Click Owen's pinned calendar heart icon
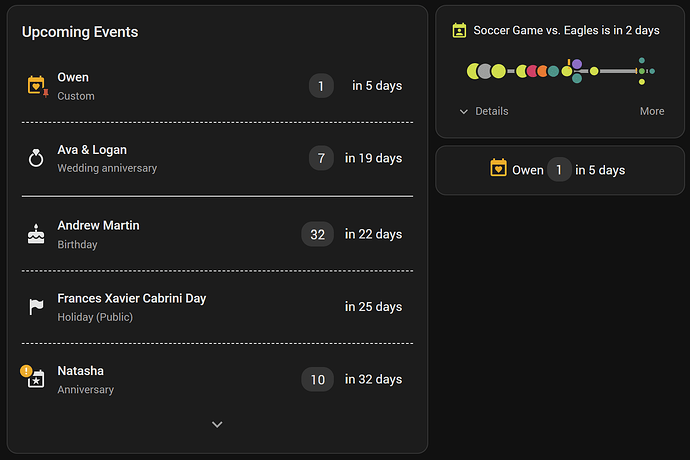 point(37,85)
